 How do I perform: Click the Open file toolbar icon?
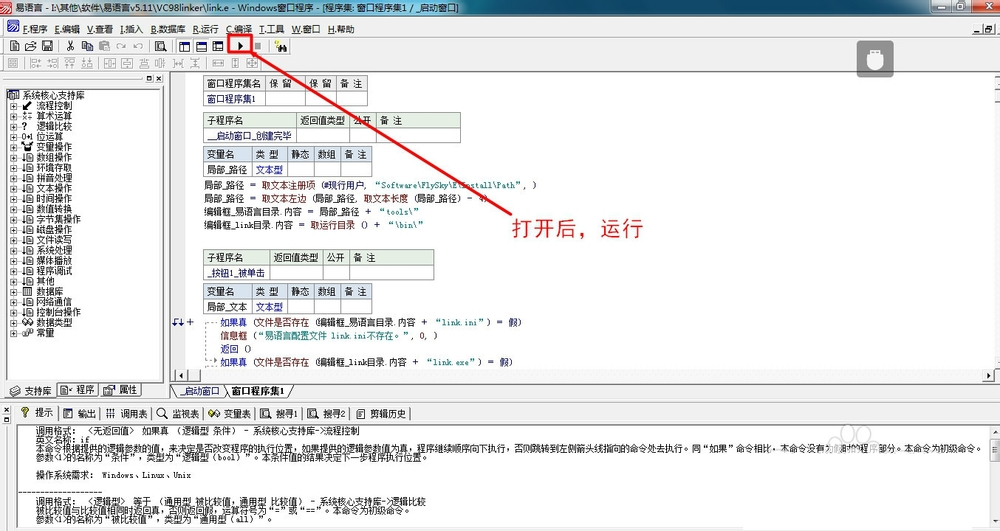tap(30, 46)
